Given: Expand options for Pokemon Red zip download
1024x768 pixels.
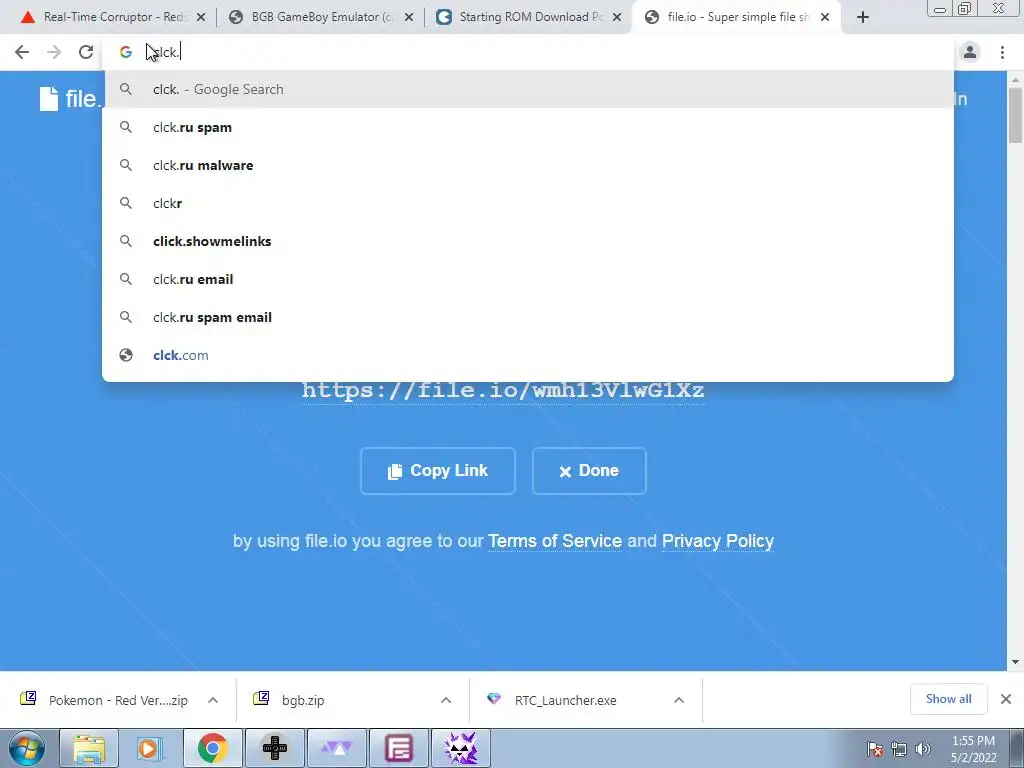Looking at the screenshot, I should 213,700.
